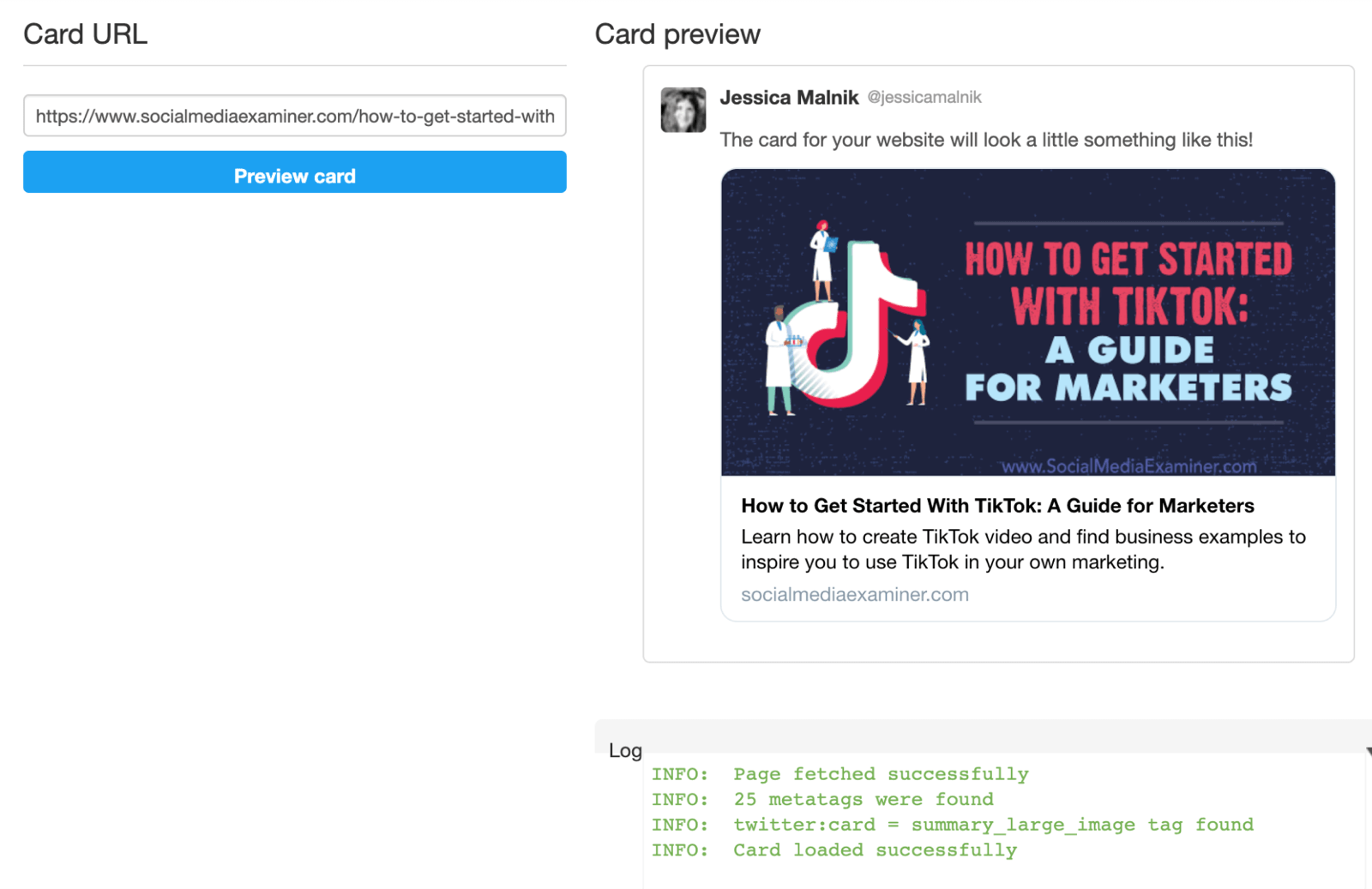Image resolution: width=1372 pixels, height=889 pixels.
Task: Click the www.SocialMediaExaminer.com watermark in the image
Action: [1128, 466]
